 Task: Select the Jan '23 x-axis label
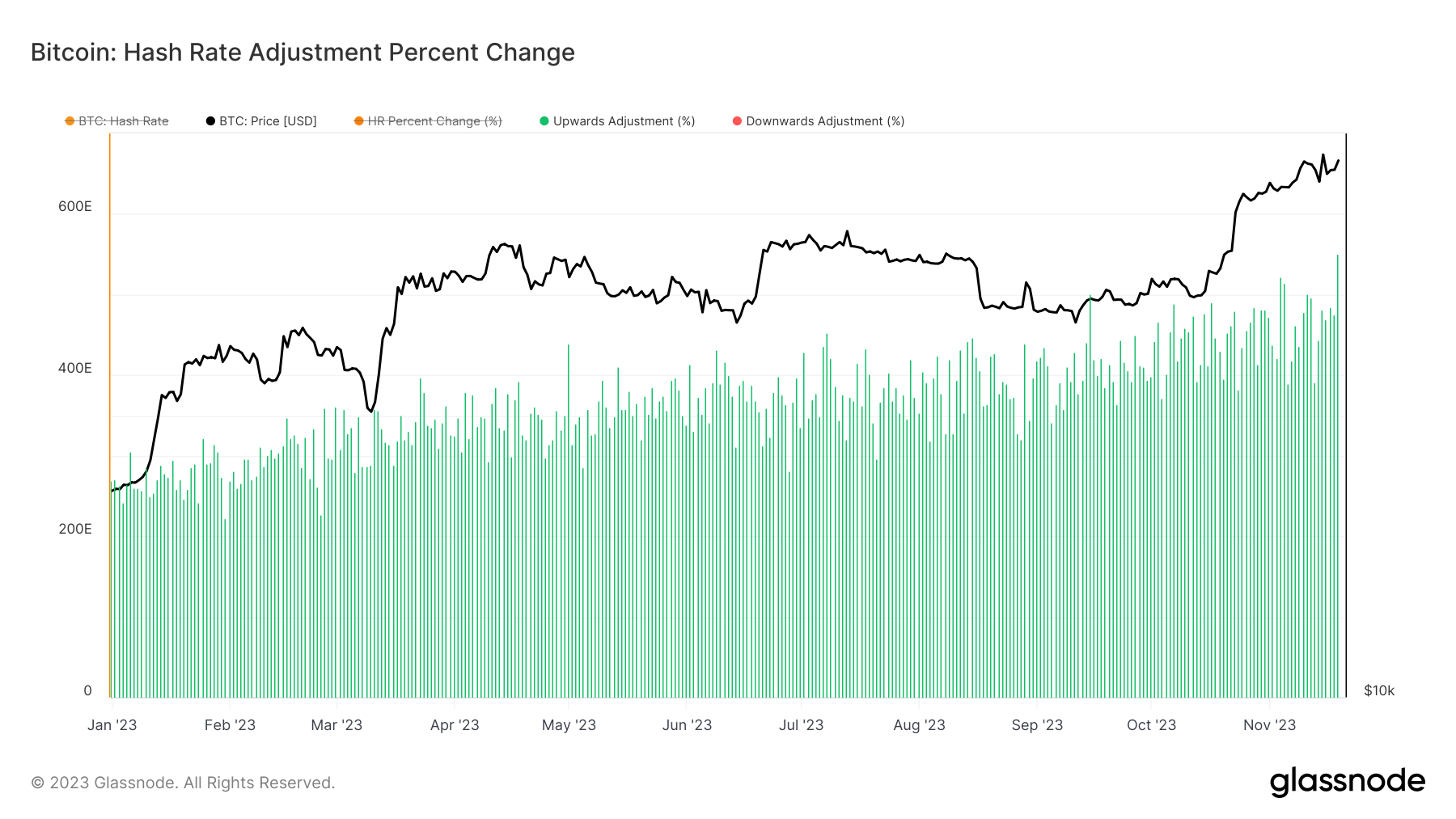point(112,725)
